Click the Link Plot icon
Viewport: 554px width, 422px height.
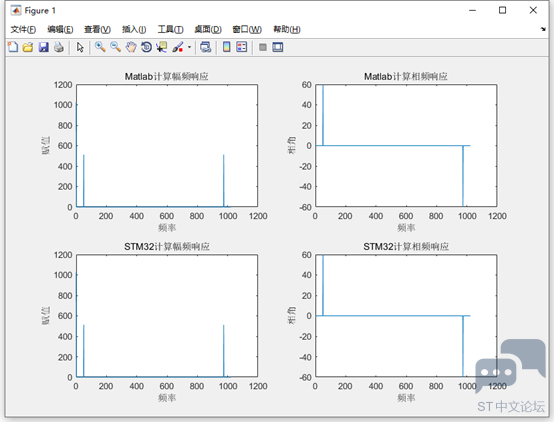pyautogui.click(x=205, y=47)
